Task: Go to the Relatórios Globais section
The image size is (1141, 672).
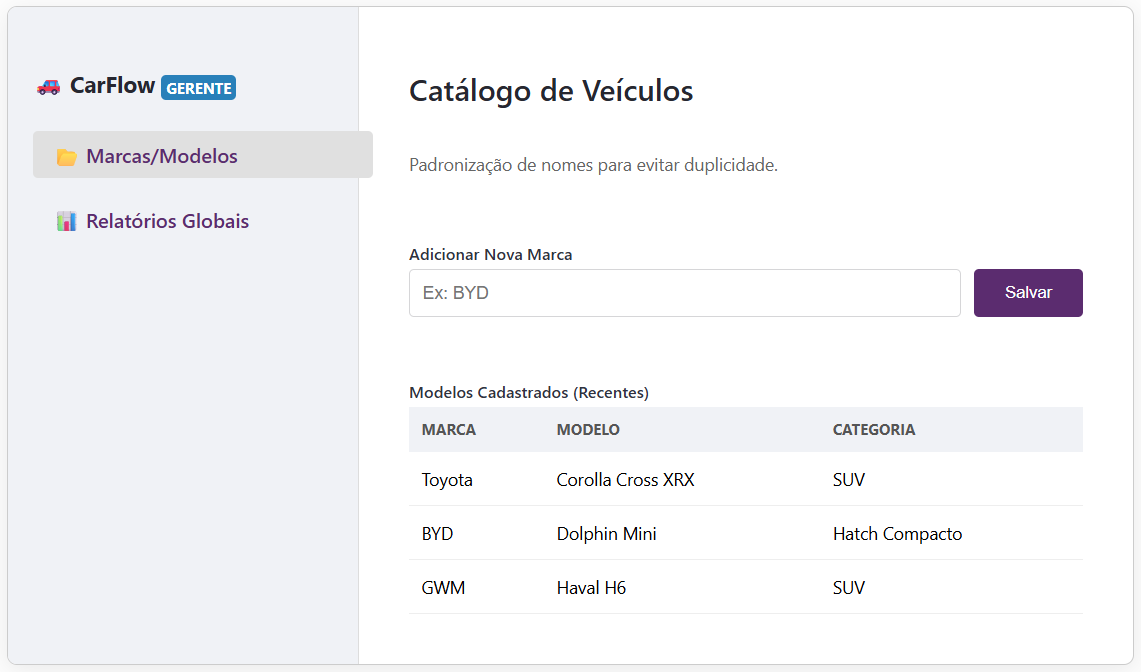Action: 167,221
